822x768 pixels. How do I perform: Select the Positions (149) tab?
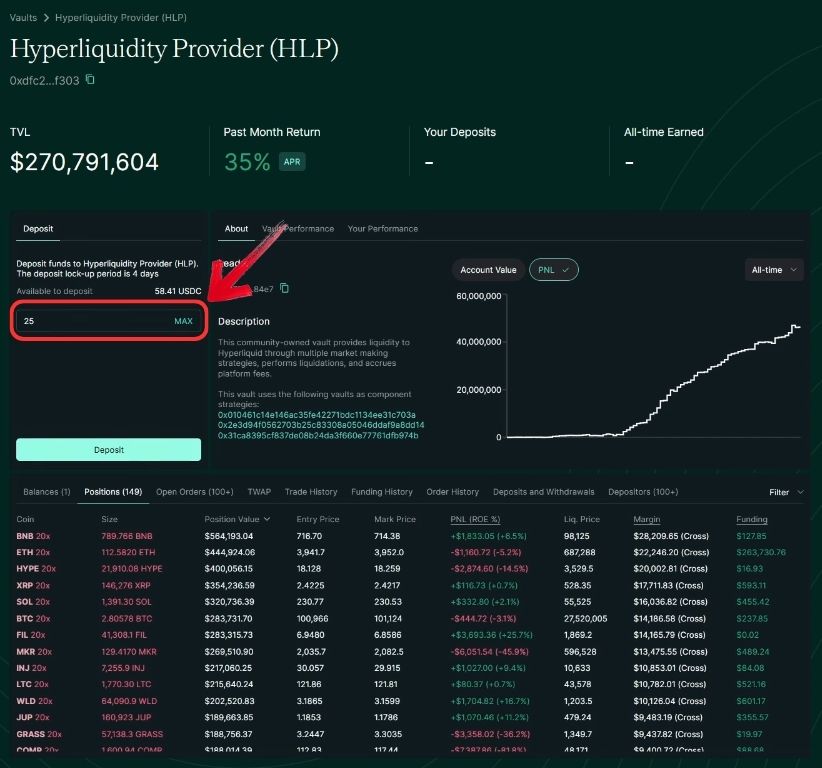[113, 492]
